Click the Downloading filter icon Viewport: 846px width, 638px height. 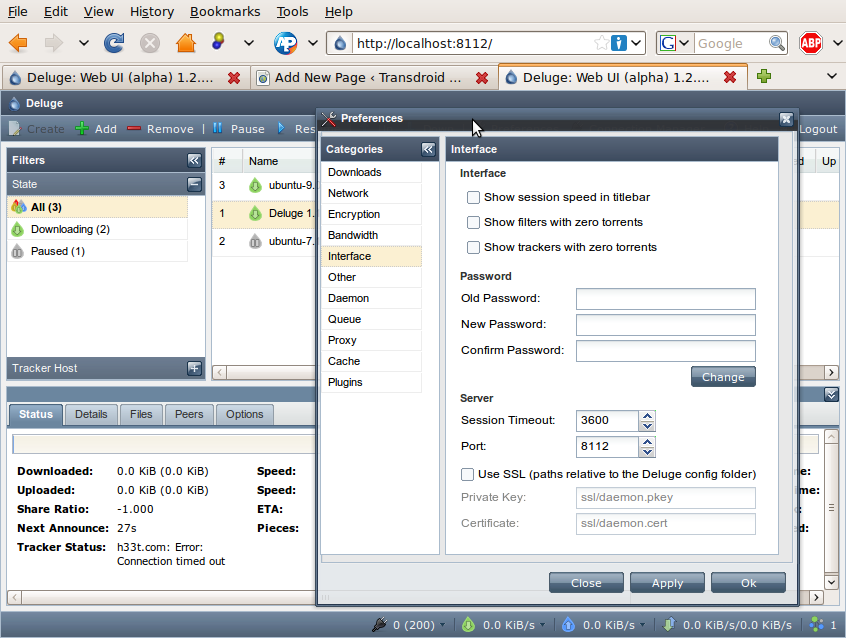18,229
